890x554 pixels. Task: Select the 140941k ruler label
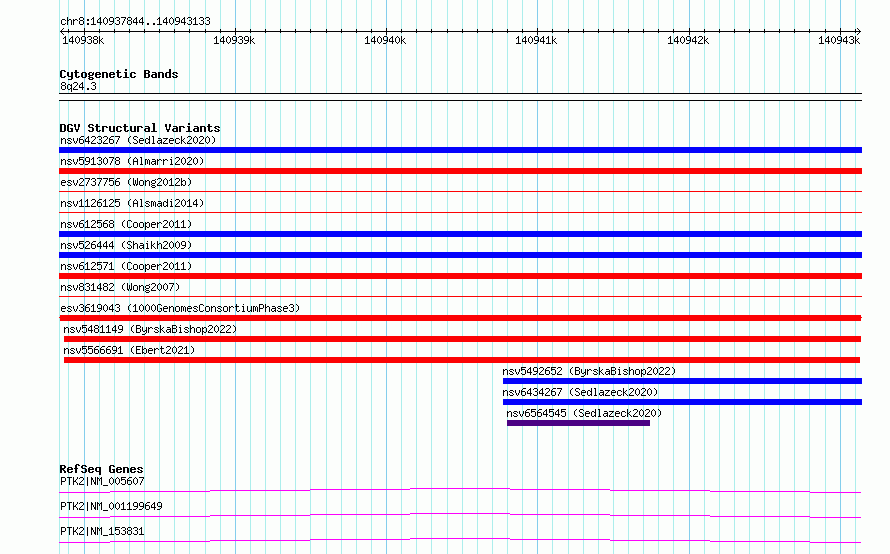tap(536, 40)
